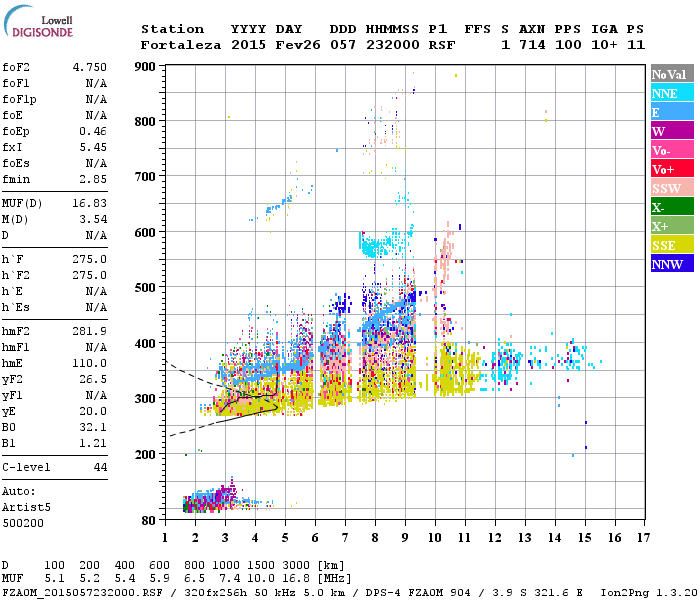Click the X- dark green legend entry
Image resolution: width=700 pixels, height=600 pixels.
[671, 207]
